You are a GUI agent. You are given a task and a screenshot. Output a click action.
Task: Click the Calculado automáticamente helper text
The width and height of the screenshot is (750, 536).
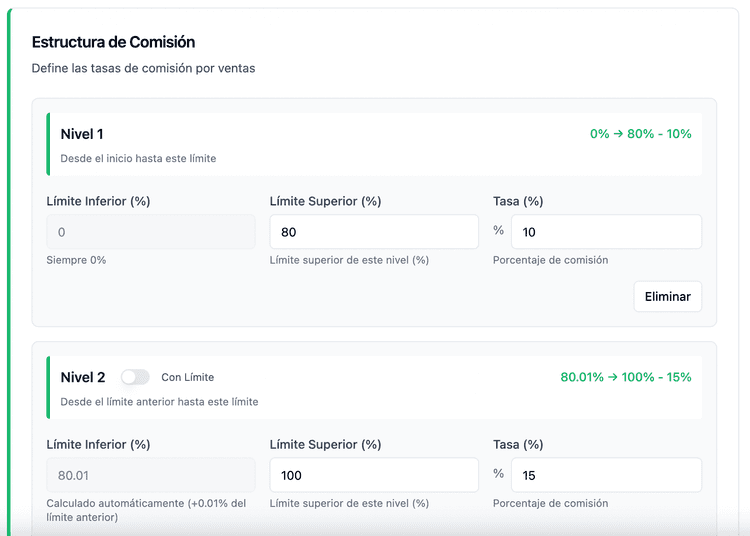146,503
